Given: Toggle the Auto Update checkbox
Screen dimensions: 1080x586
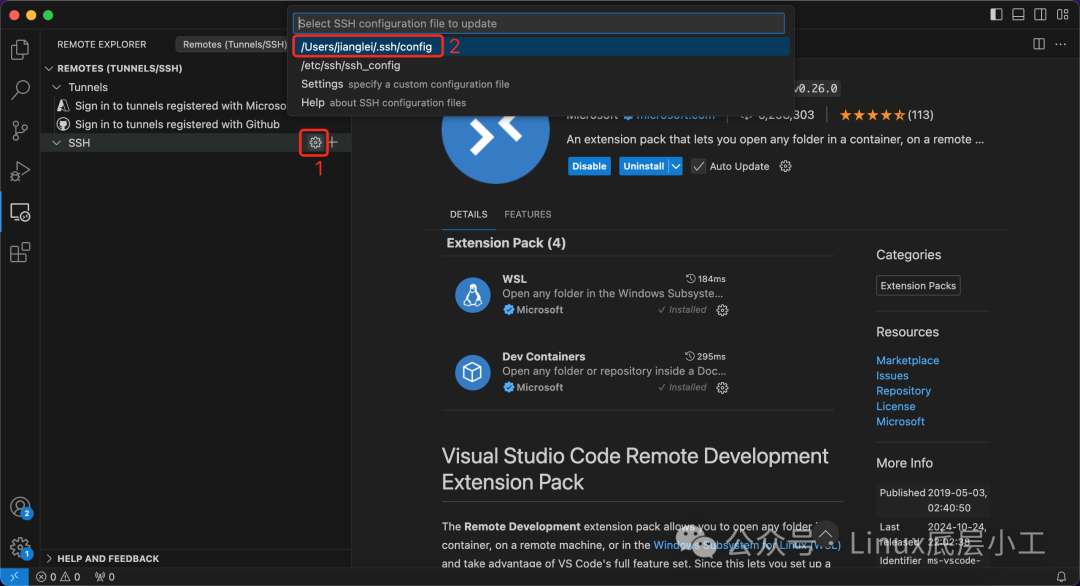Looking at the screenshot, I should (698, 167).
